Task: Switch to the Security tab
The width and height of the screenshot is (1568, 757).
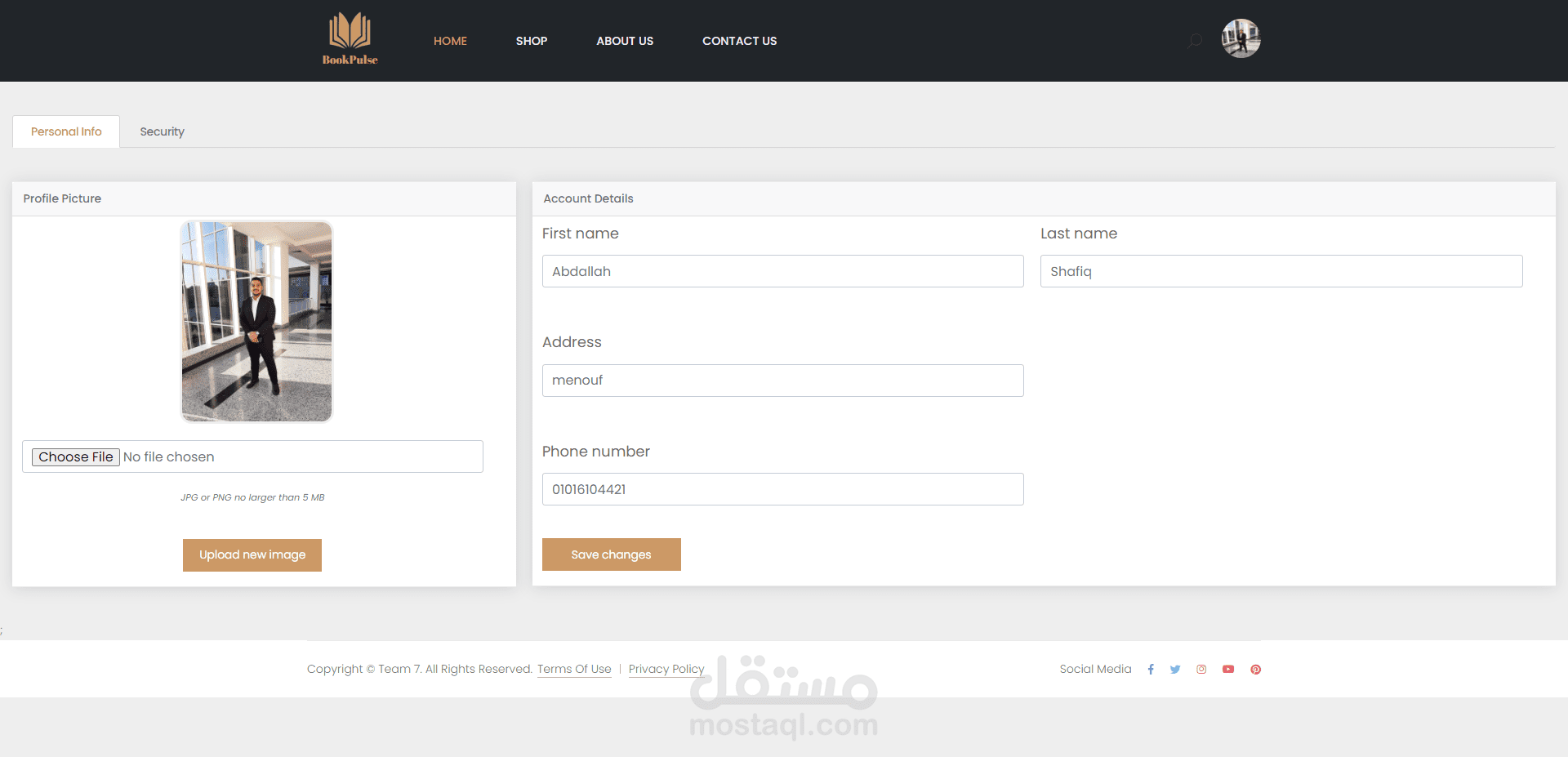Action: tap(162, 131)
